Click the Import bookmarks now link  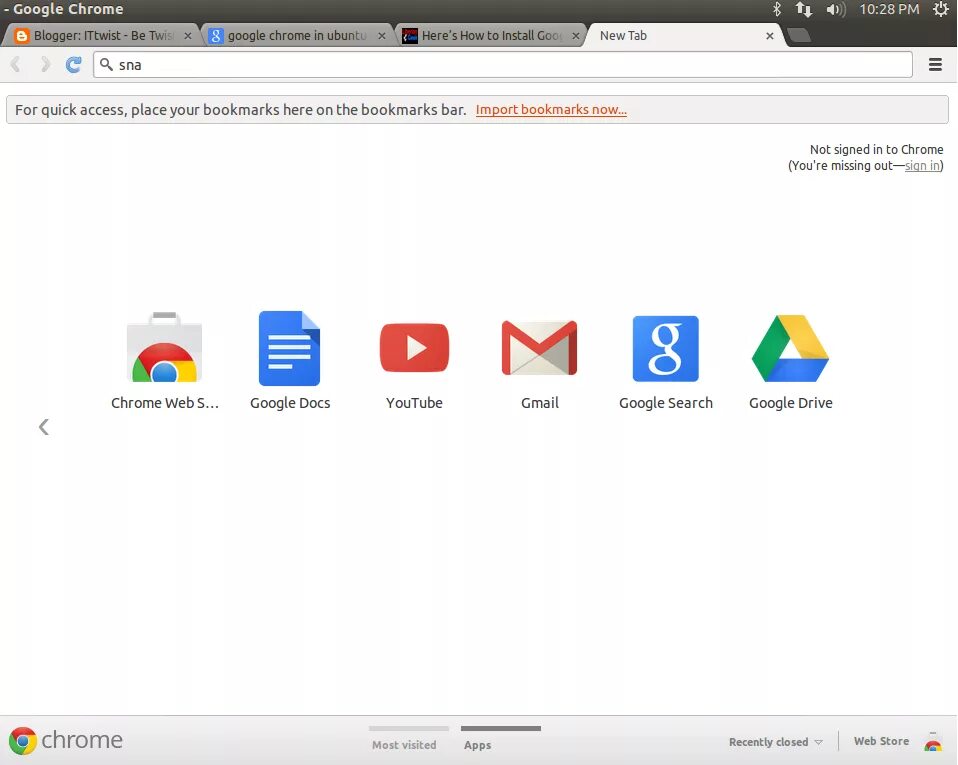click(551, 109)
